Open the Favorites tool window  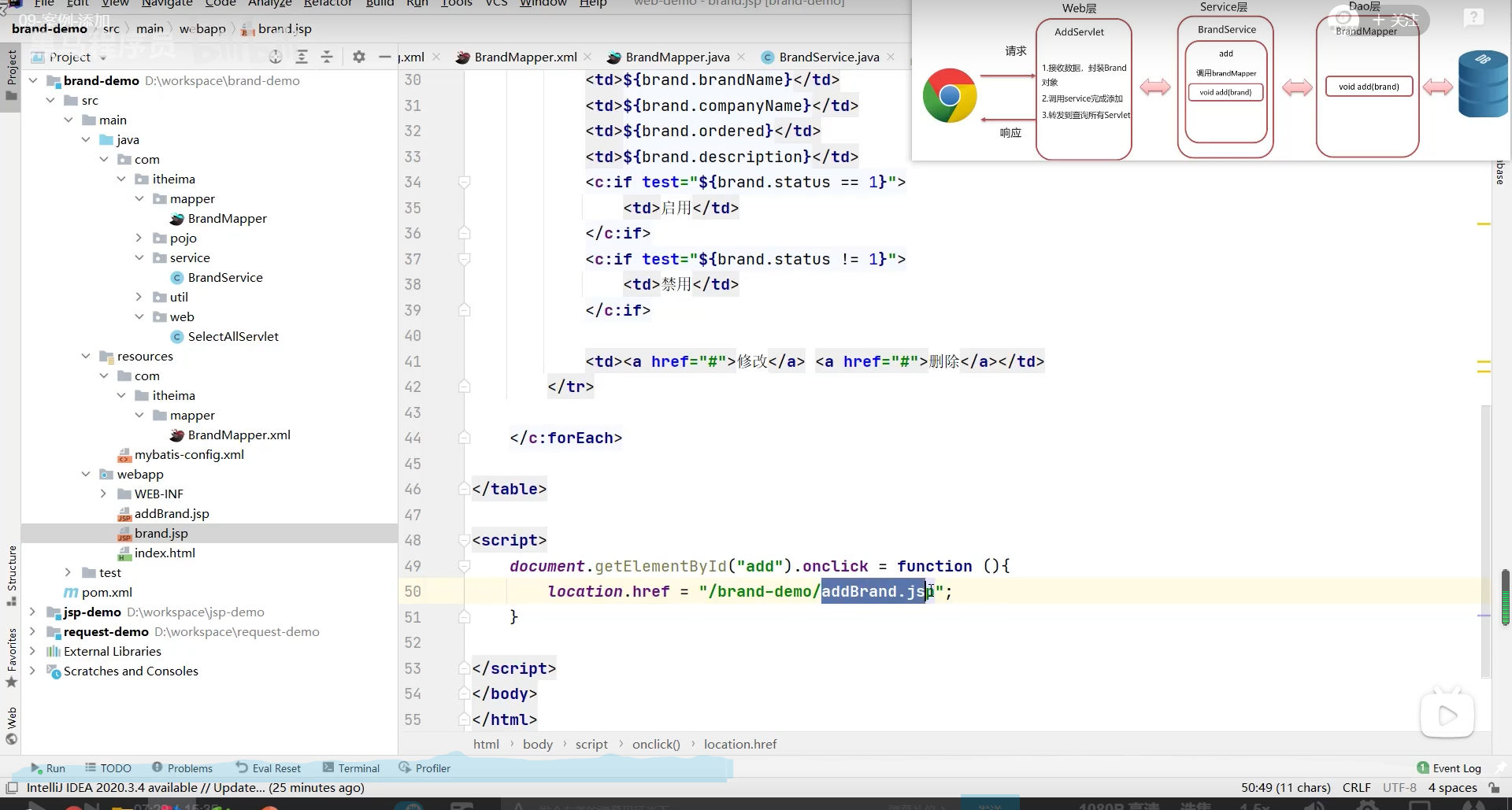coord(11,657)
